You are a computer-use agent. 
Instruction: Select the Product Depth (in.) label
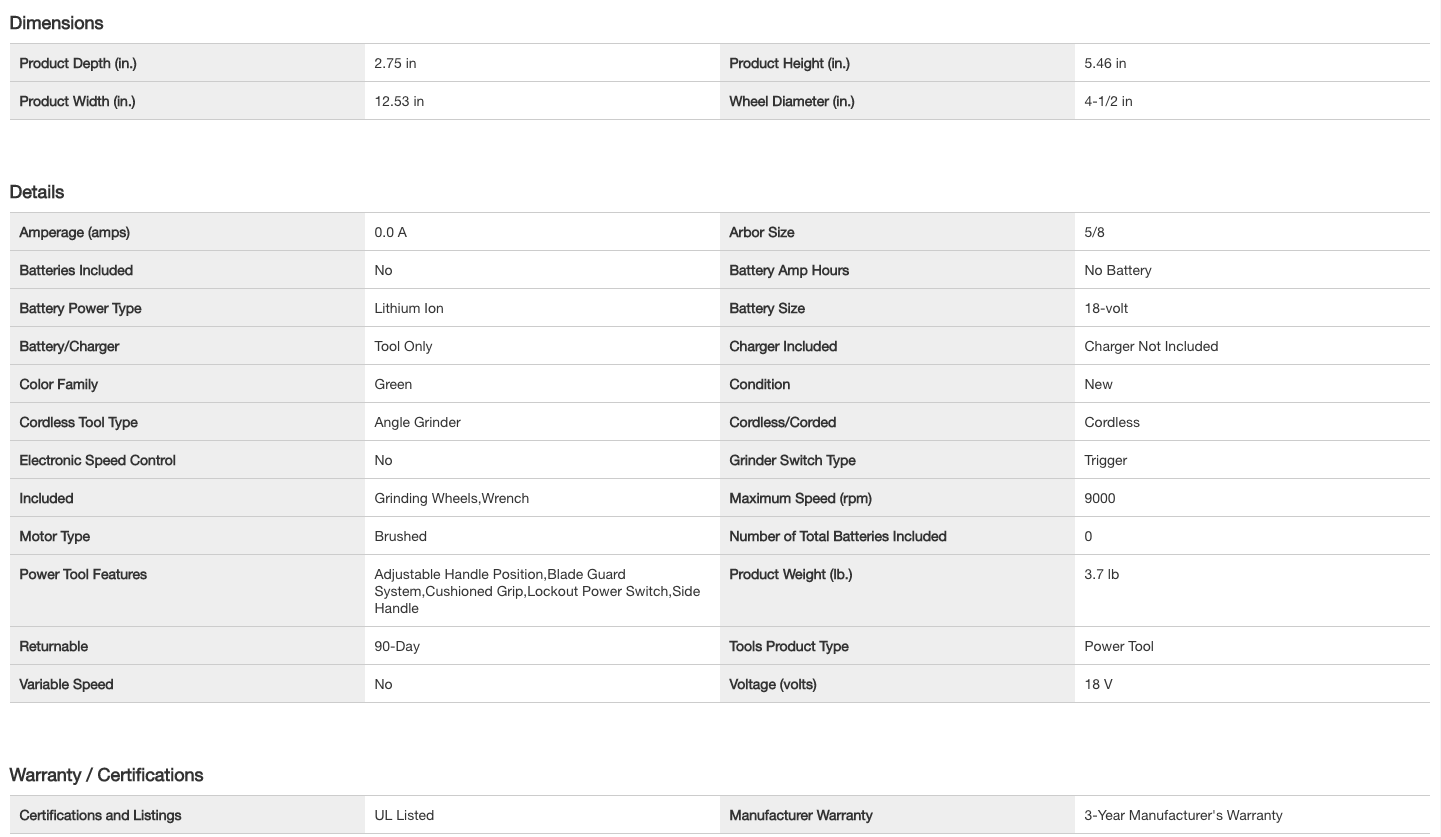tap(78, 63)
